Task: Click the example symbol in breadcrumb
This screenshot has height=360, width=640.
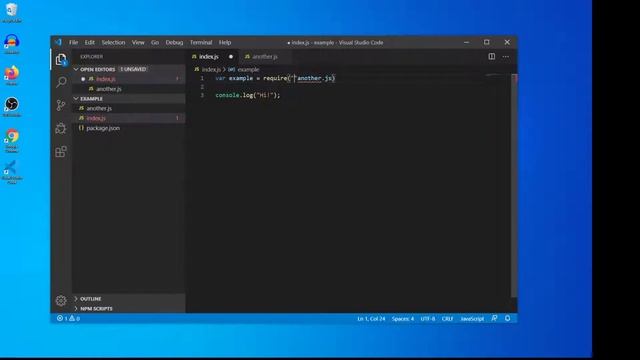Action: (244, 69)
